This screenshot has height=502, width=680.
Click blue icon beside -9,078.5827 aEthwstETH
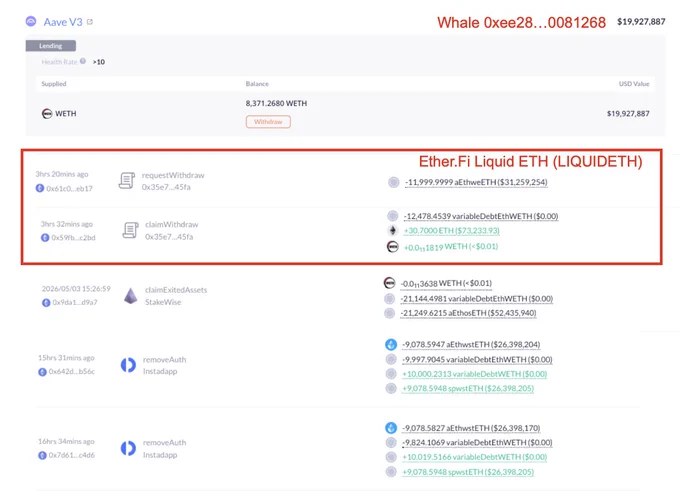pos(391,428)
